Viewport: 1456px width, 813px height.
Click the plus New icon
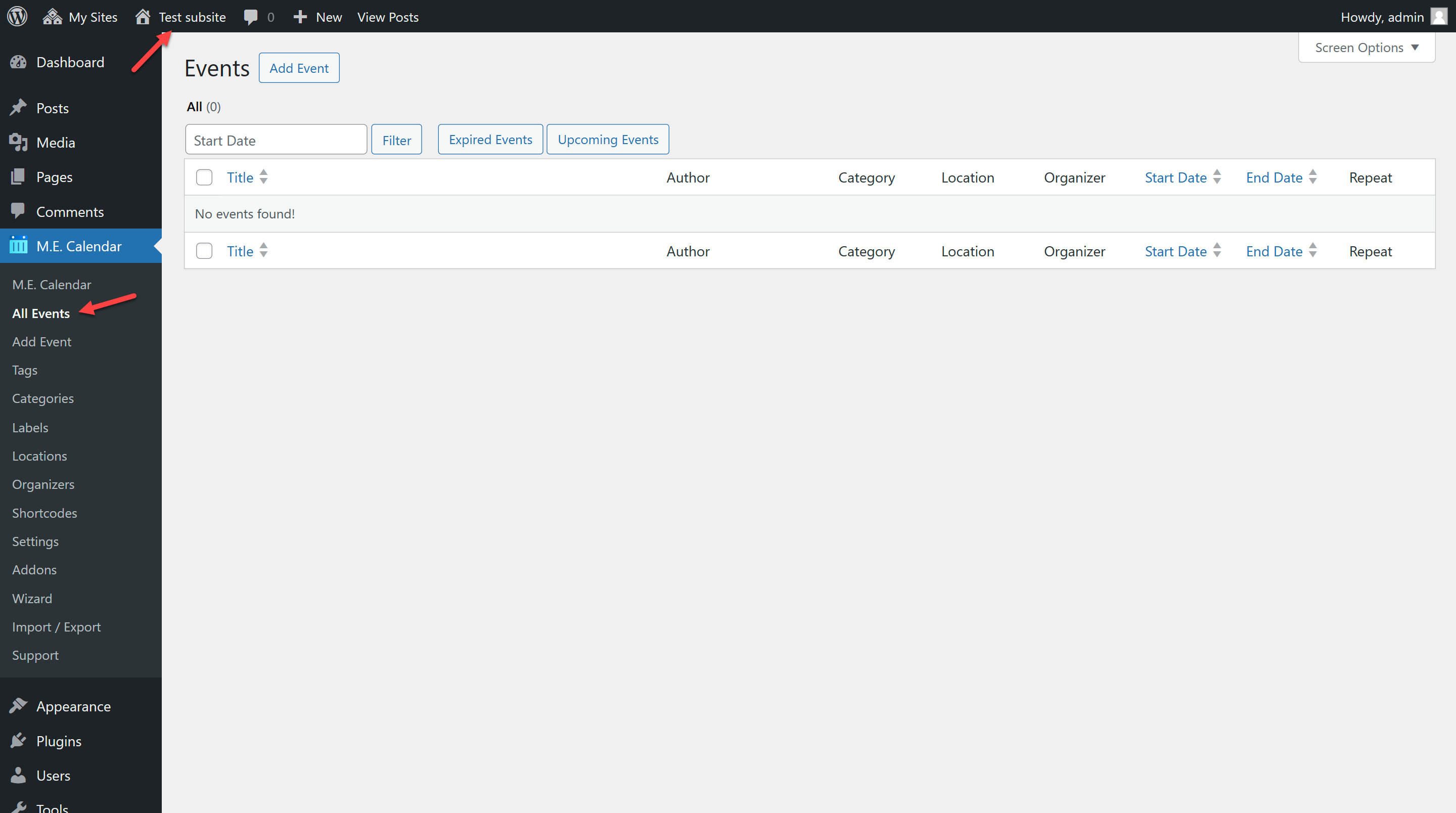[300, 17]
